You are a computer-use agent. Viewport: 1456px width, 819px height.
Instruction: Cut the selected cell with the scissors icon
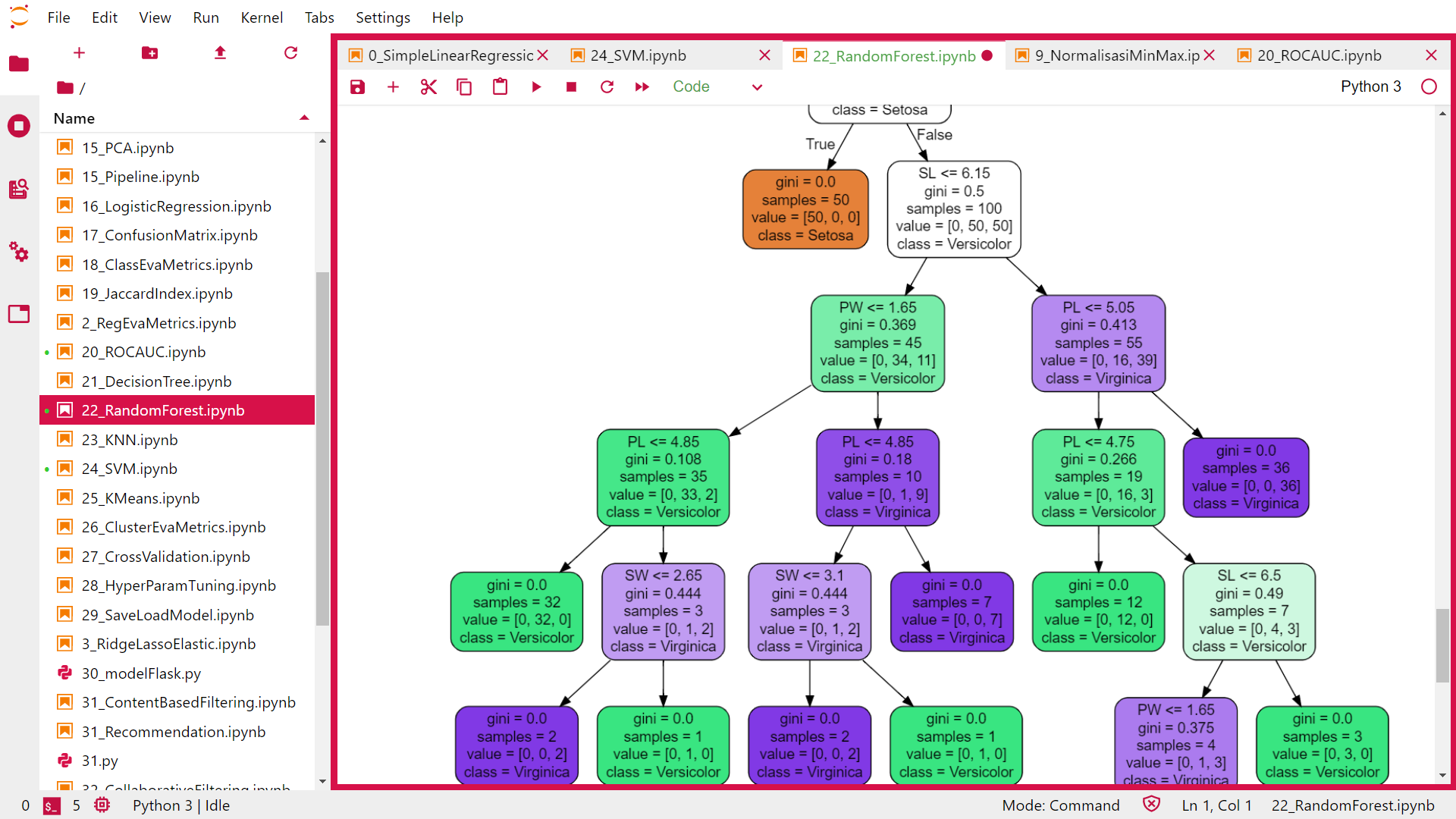pos(428,87)
